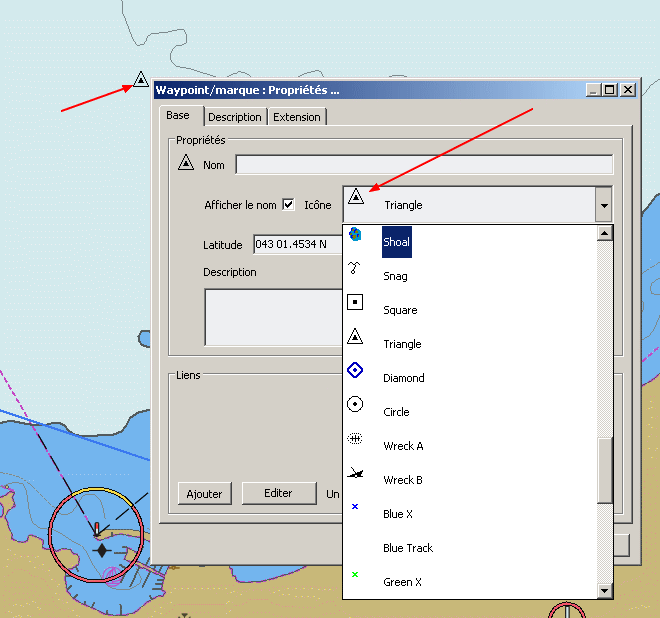Choose the blue Diamond icon
Viewport: 660px width, 618px height.
(355, 370)
